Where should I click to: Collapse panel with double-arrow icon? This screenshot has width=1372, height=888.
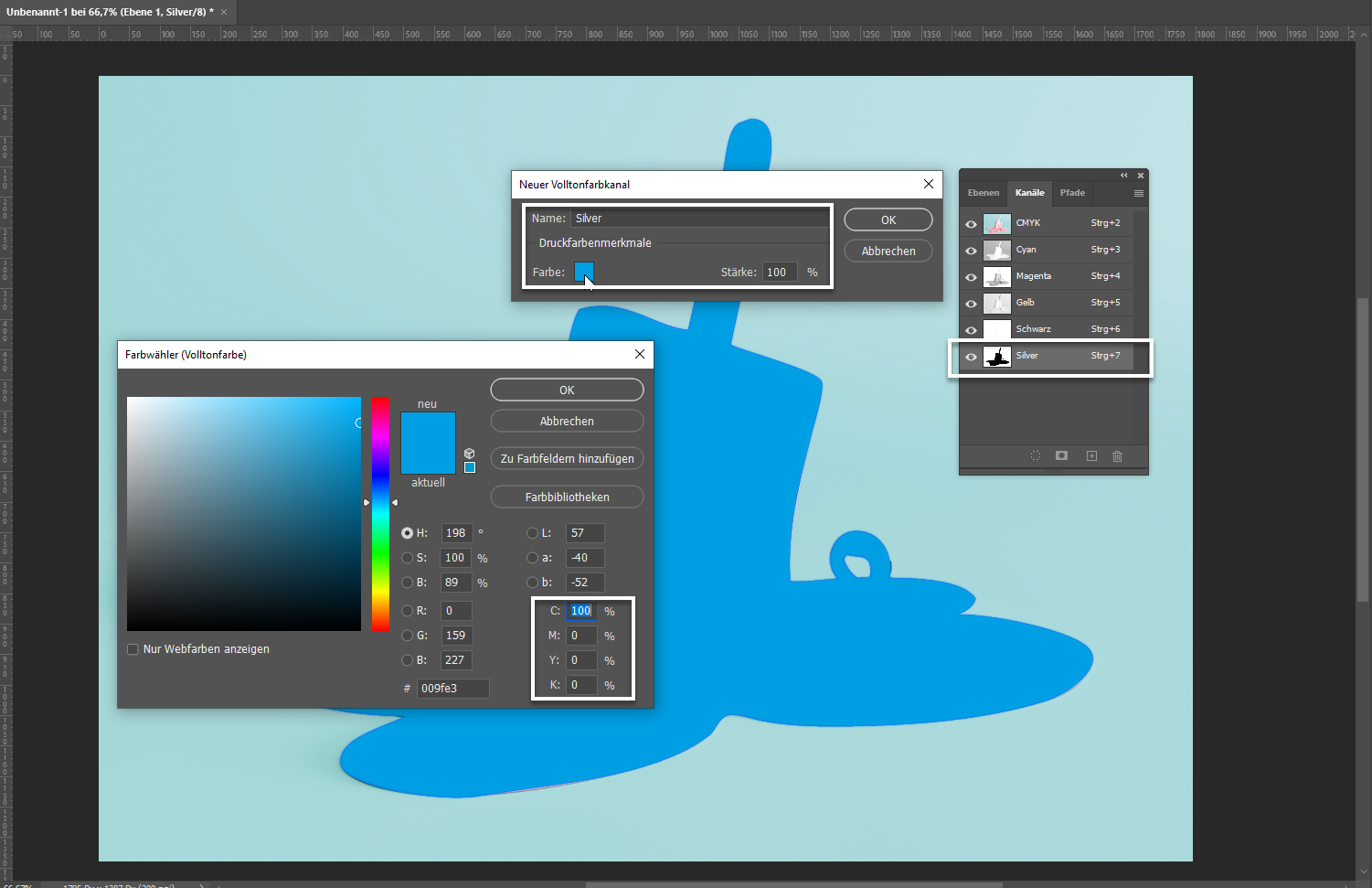1124,176
